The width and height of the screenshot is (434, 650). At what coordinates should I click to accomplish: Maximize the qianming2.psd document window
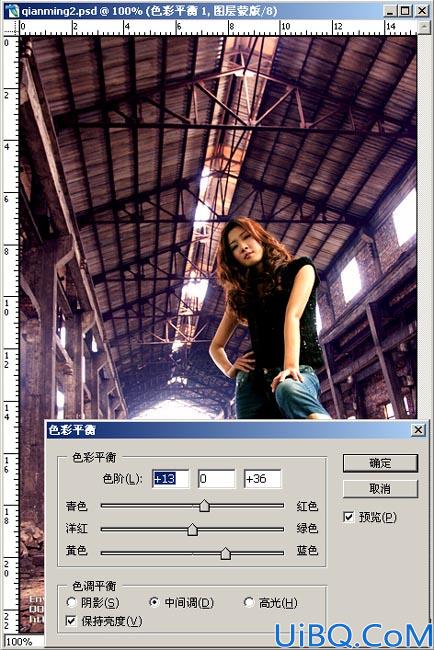(405, 11)
